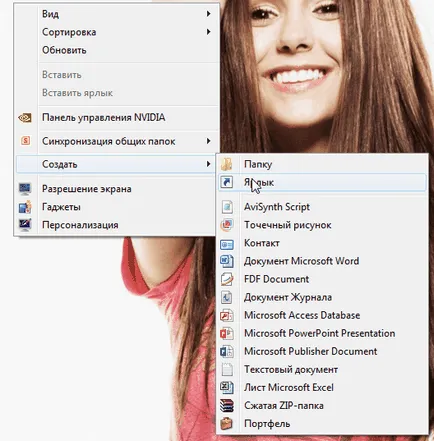
Task: Click the shortcut arrow icon beside Ярлык
Action: 227,182
